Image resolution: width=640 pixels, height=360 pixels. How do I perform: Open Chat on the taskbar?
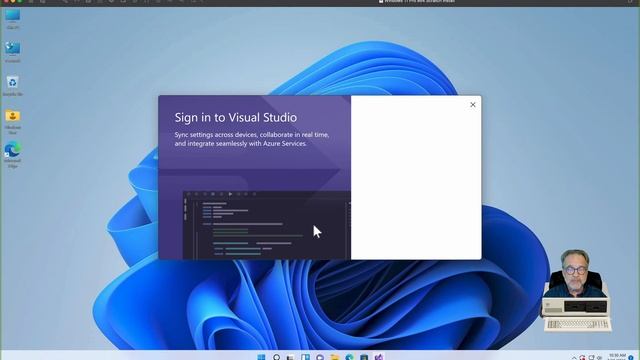tap(320, 357)
